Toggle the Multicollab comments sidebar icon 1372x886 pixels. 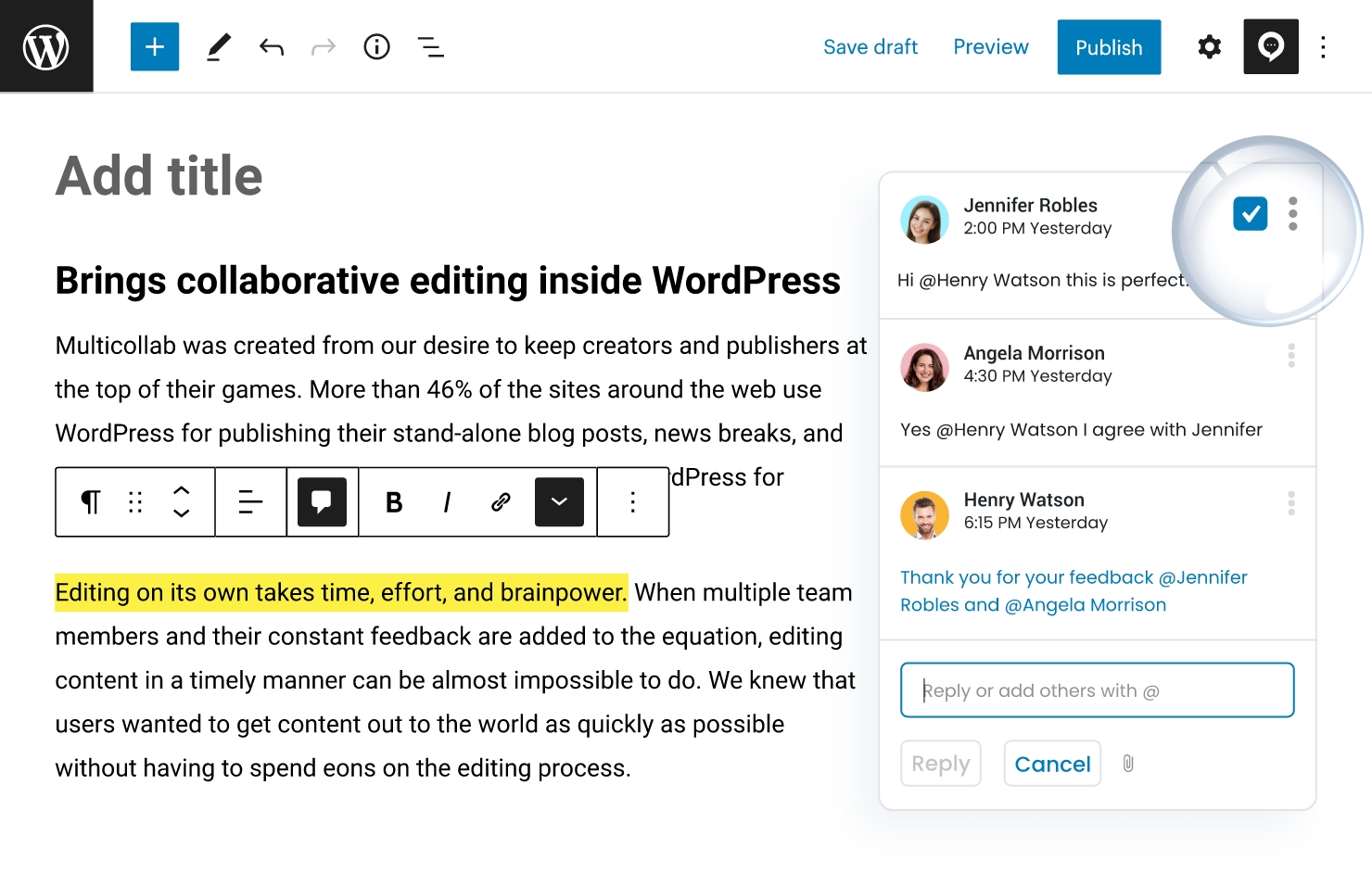click(x=1270, y=46)
